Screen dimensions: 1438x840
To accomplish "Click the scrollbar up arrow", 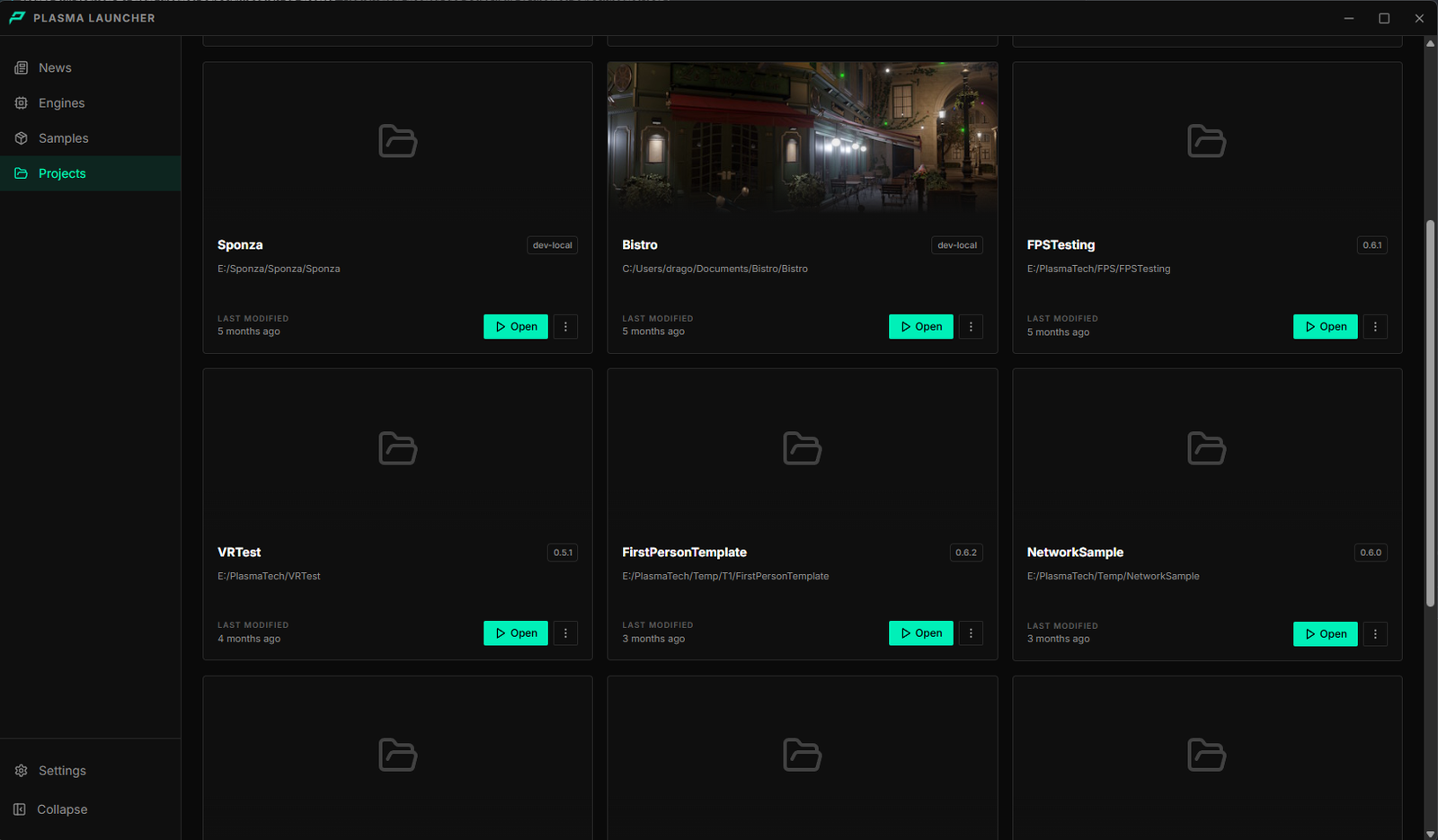I will coord(1430,43).
